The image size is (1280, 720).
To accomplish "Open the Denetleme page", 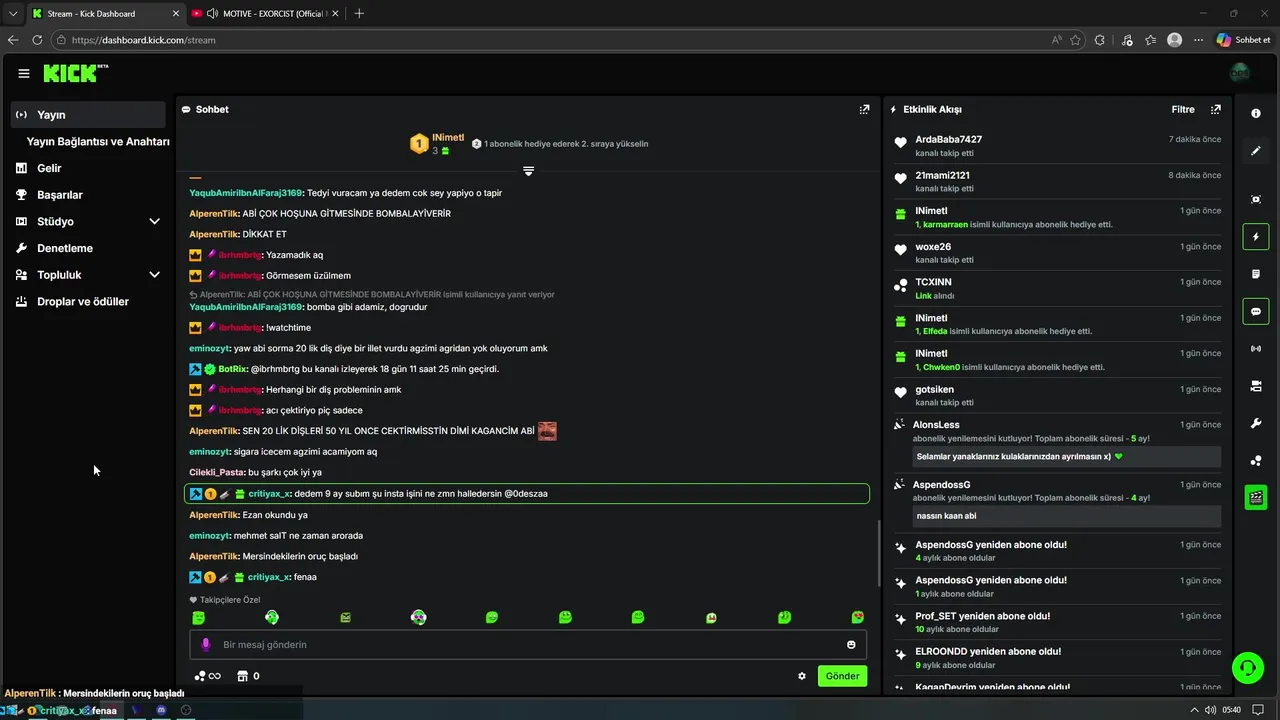I will click(x=65, y=248).
